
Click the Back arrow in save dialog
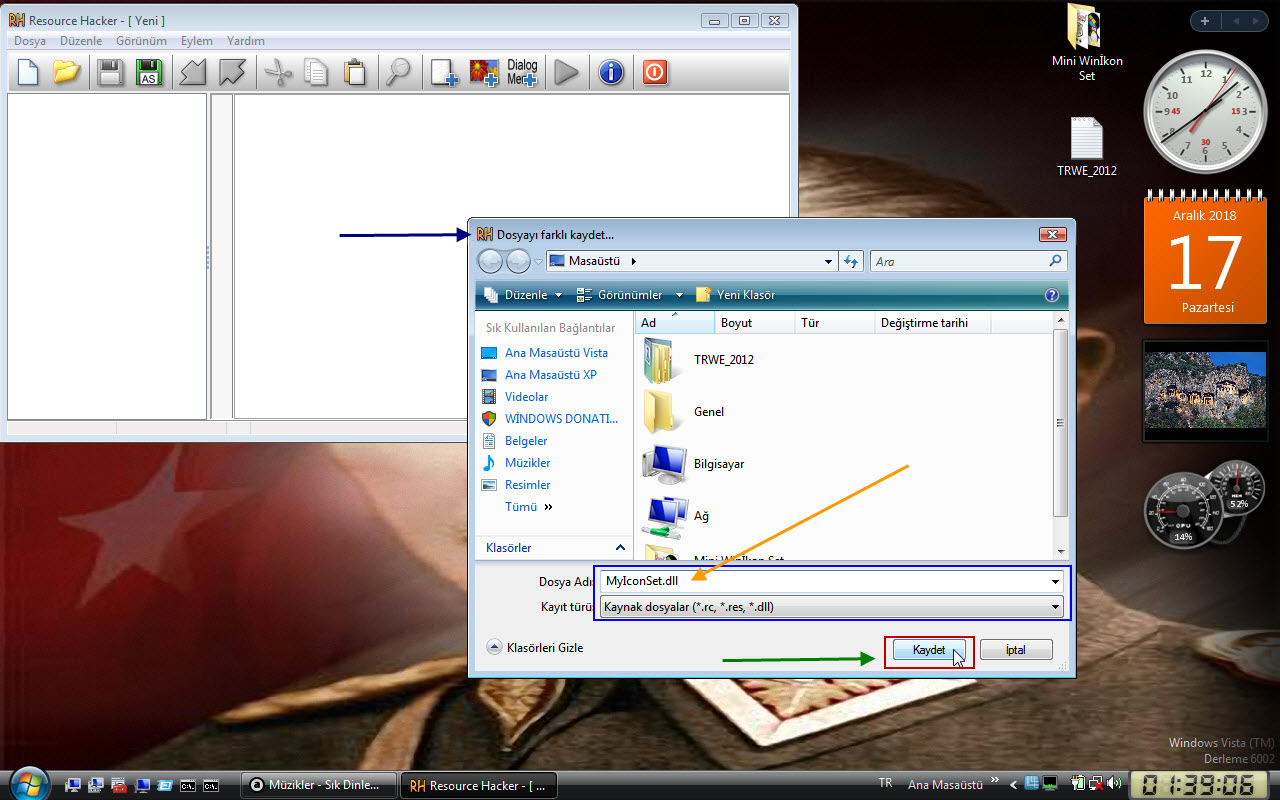(x=490, y=261)
